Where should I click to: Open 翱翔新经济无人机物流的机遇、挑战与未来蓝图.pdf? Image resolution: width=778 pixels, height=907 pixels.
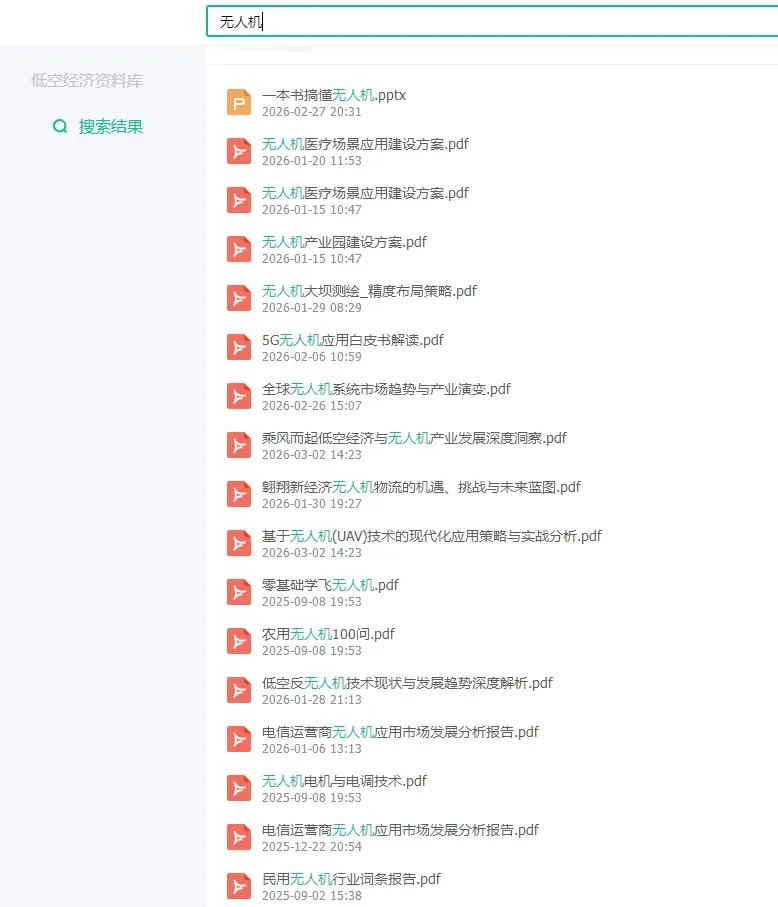(x=421, y=487)
